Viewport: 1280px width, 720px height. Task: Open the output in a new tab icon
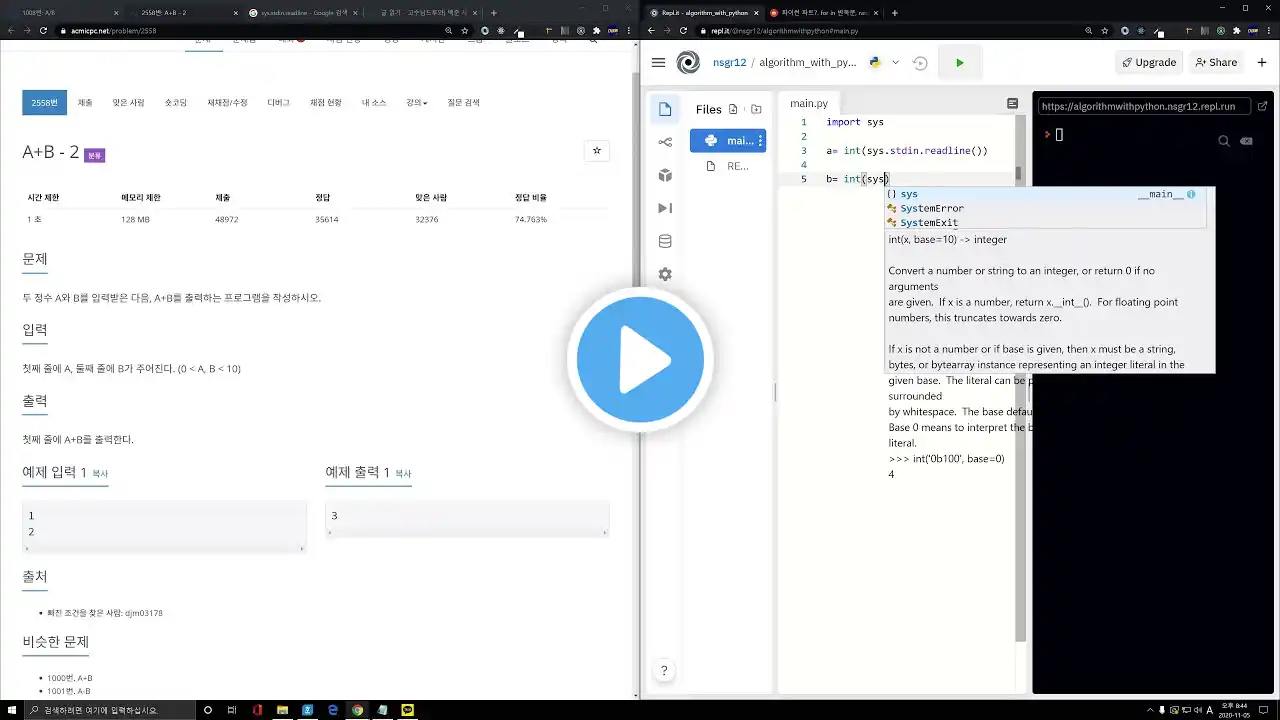click(1262, 106)
